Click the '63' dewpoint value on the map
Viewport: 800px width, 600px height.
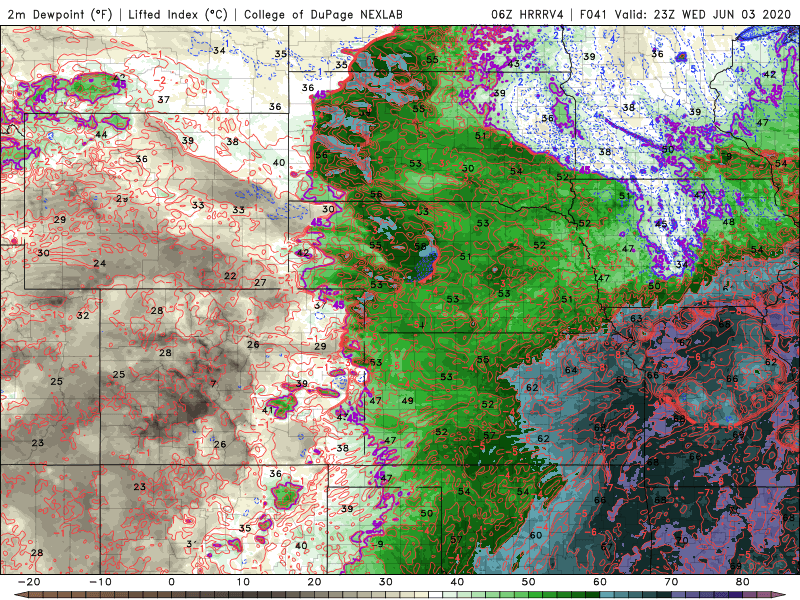[636, 318]
